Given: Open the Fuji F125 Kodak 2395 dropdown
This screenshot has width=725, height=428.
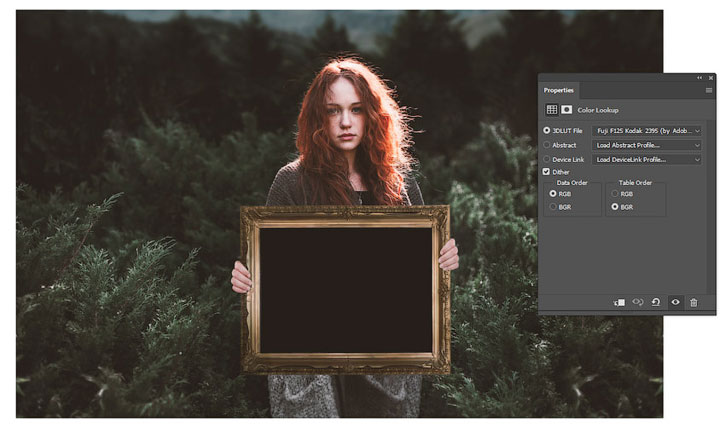Looking at the screenshot, I should [x=647, y=131].
